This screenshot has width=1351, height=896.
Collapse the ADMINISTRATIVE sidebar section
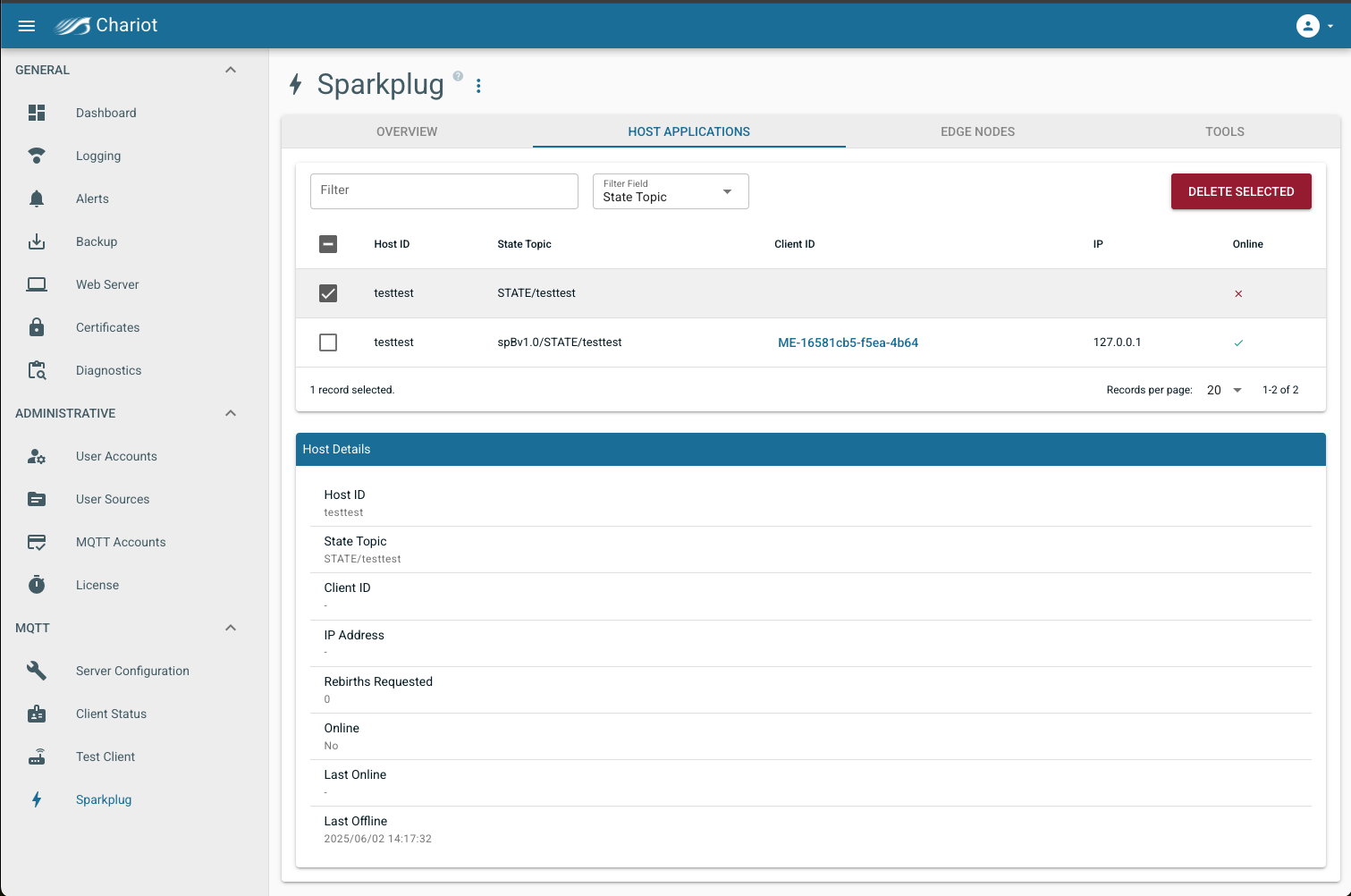(x=231, y=413)
